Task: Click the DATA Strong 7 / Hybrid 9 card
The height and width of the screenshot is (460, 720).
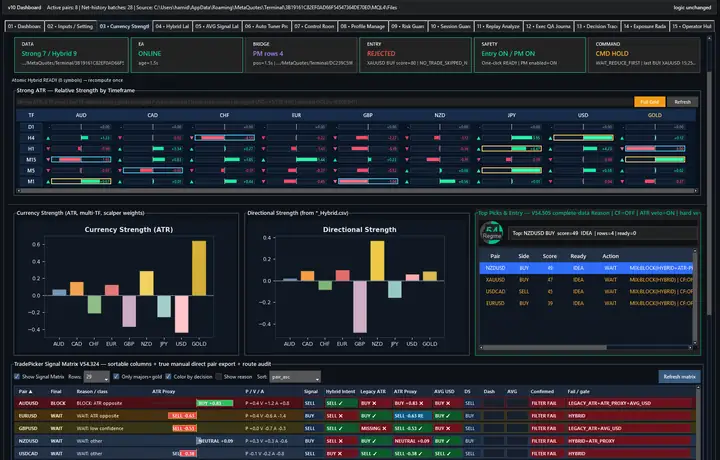Action: click(x=71, y=55)
